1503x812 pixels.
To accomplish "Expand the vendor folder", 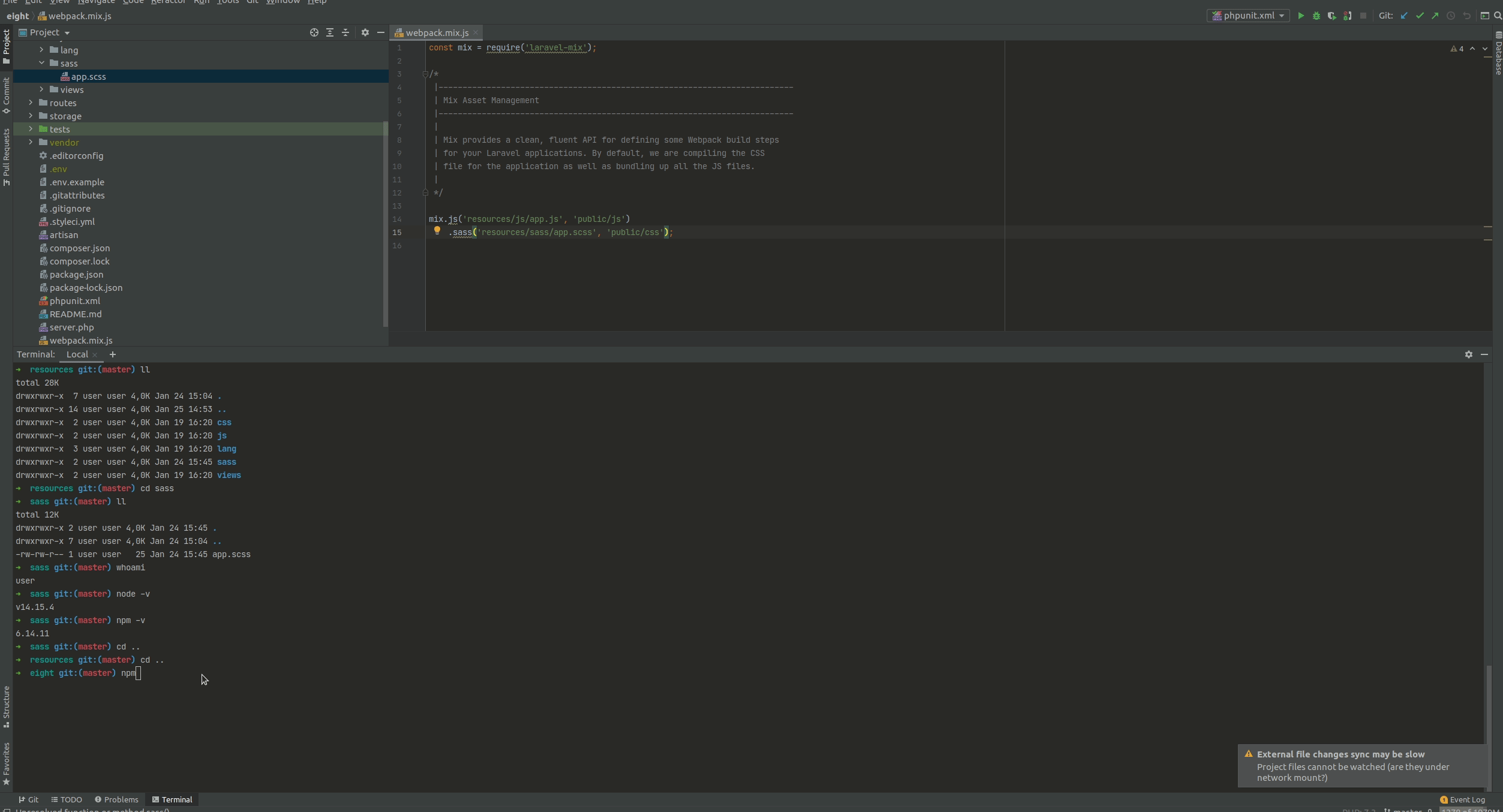I will coord(31,143).
